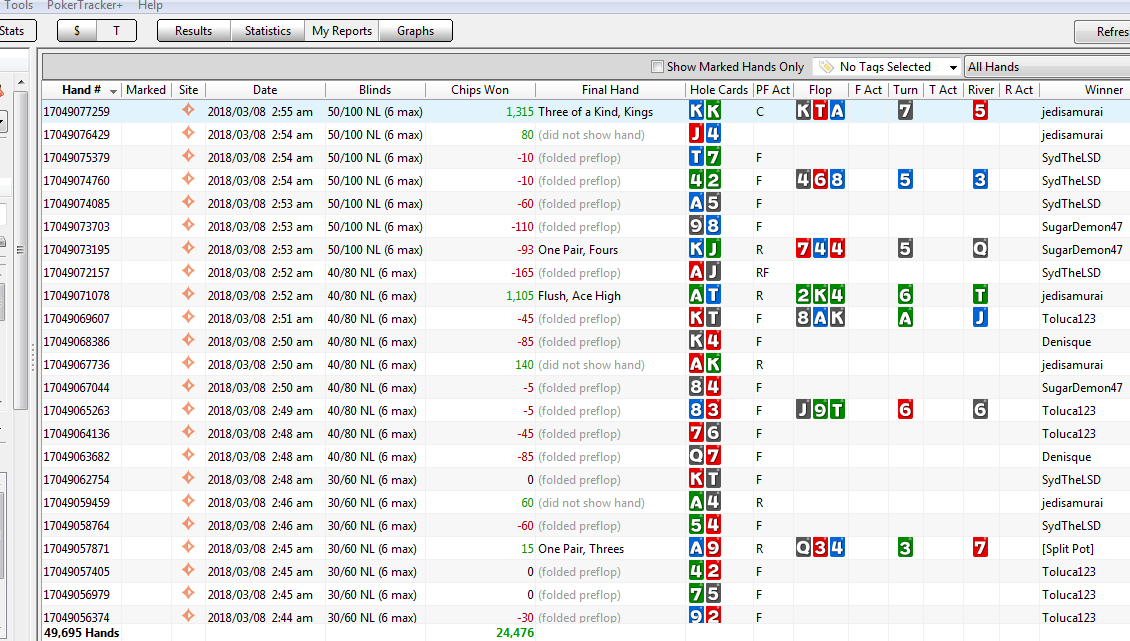
Task: Click the Q river card, One Pair Fours row
Action: tap(980, 249)
